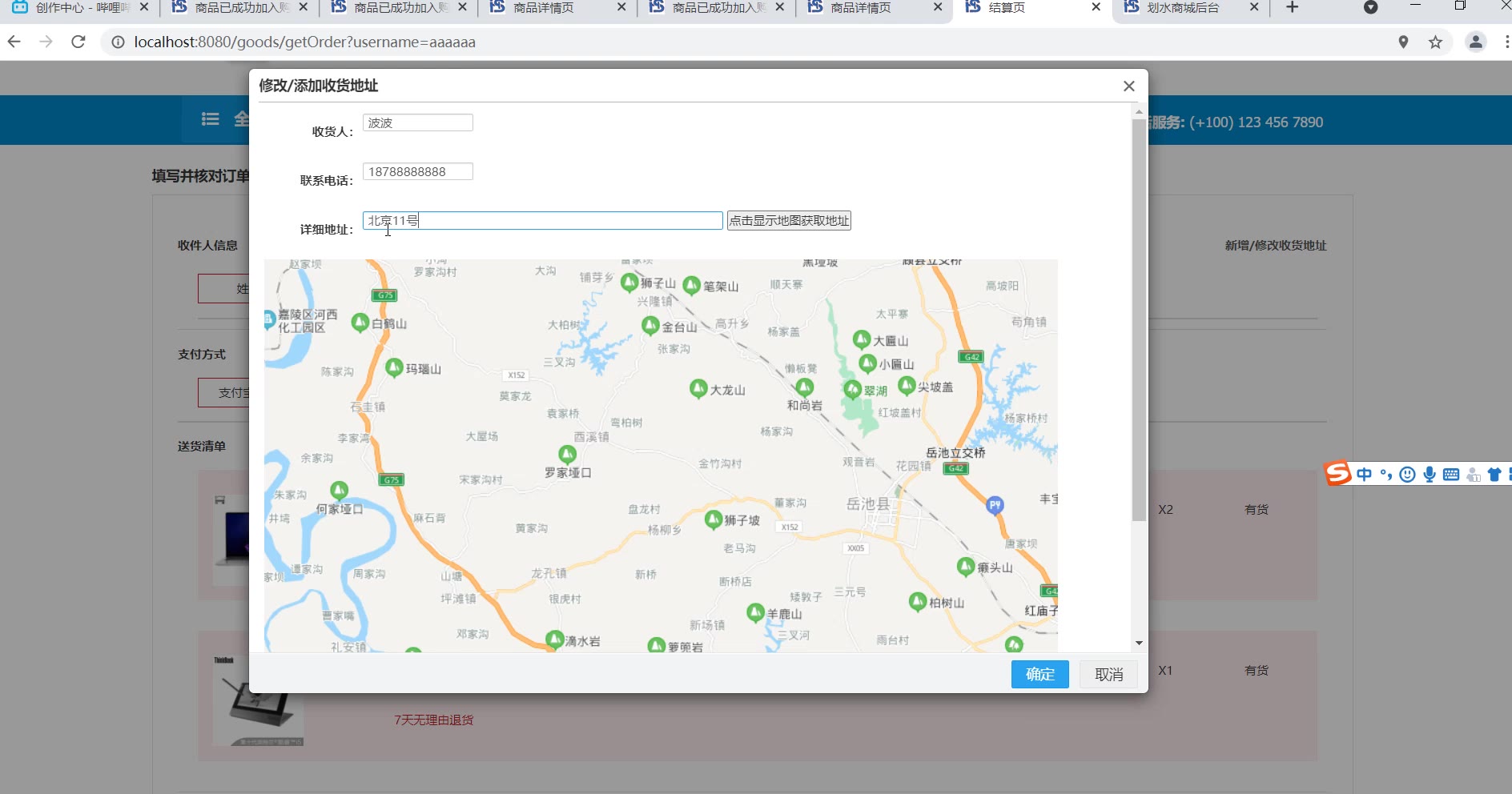This screenshot has height=794, width=1512.
Task: Click the browser address bar URL
Action: (305, 42)
